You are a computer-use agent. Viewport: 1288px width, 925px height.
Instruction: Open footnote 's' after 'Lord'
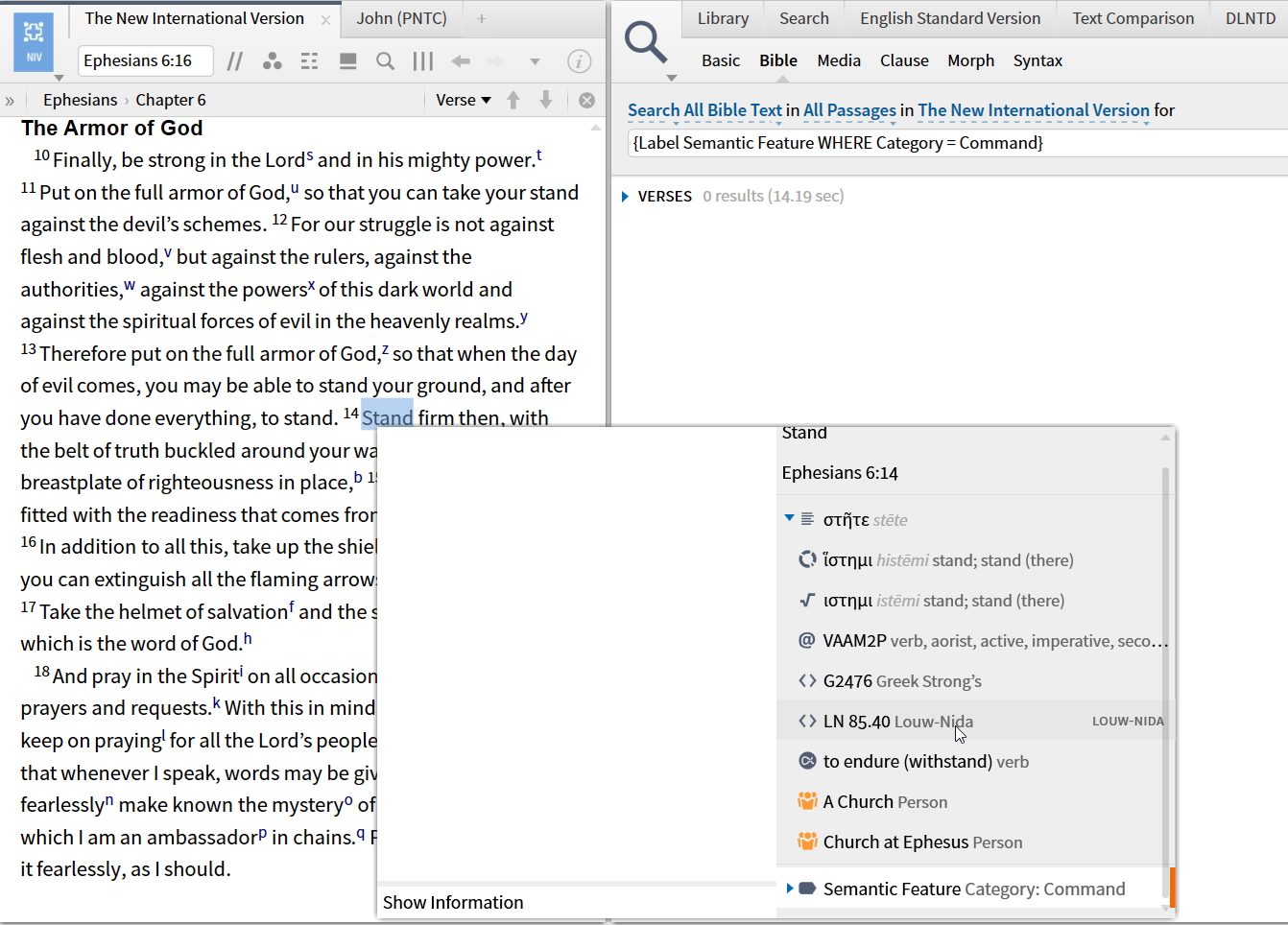coord(310,155)
